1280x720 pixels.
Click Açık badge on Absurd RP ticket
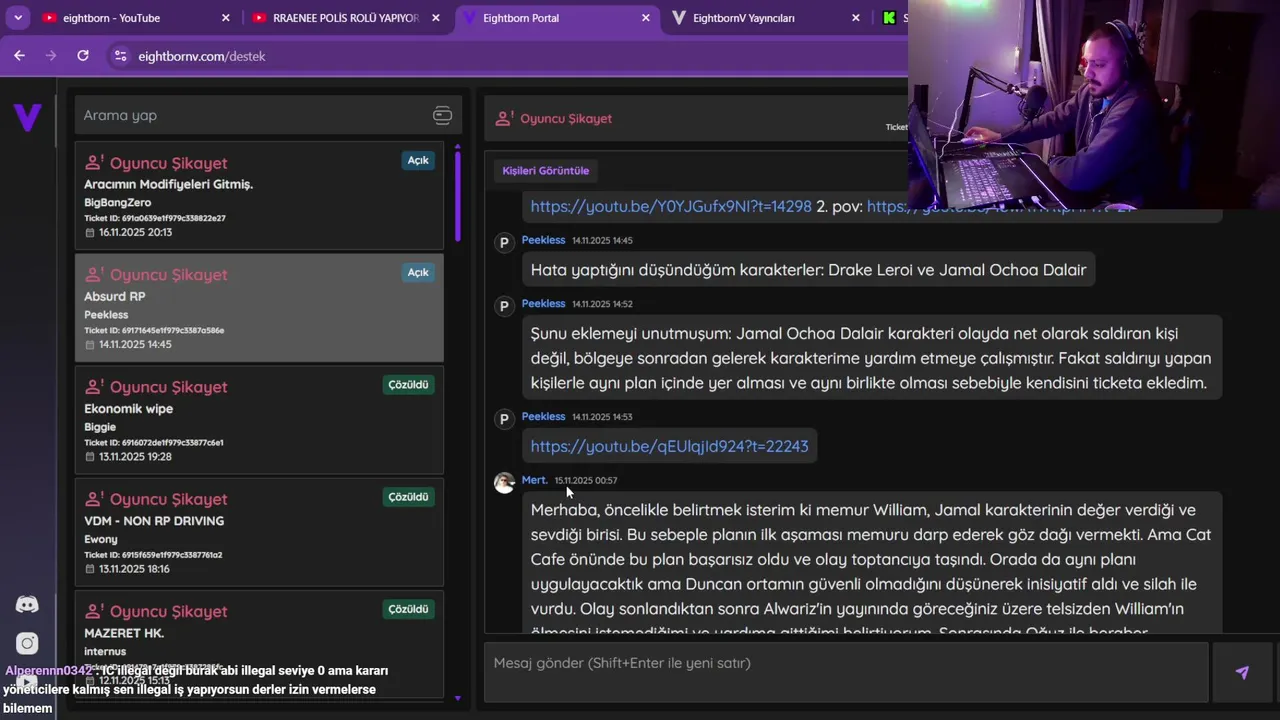418,272
